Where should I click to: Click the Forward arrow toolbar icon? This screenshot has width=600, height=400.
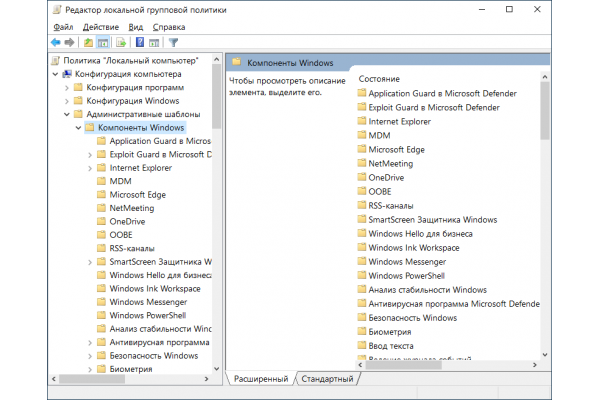[x=69, y=42]
